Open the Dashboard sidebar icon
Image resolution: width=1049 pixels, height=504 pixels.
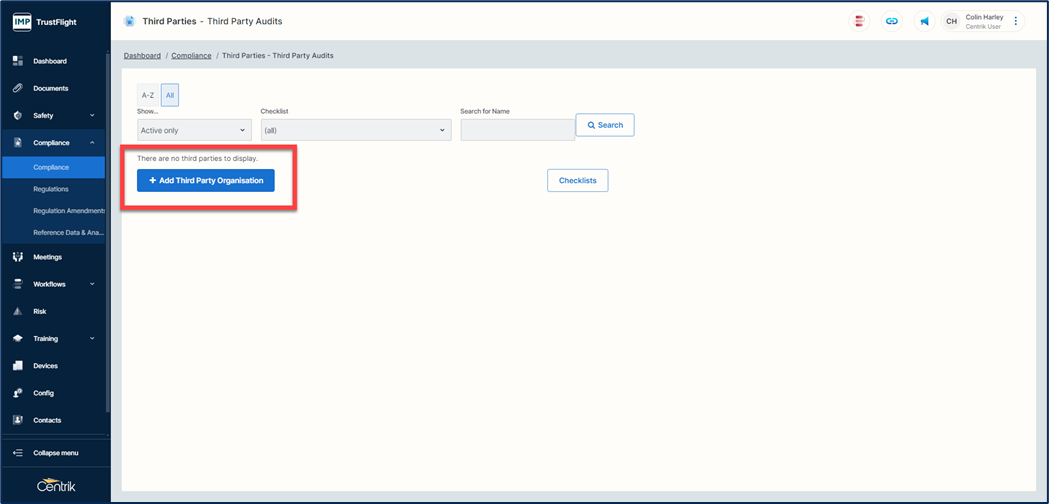[18, 61]
